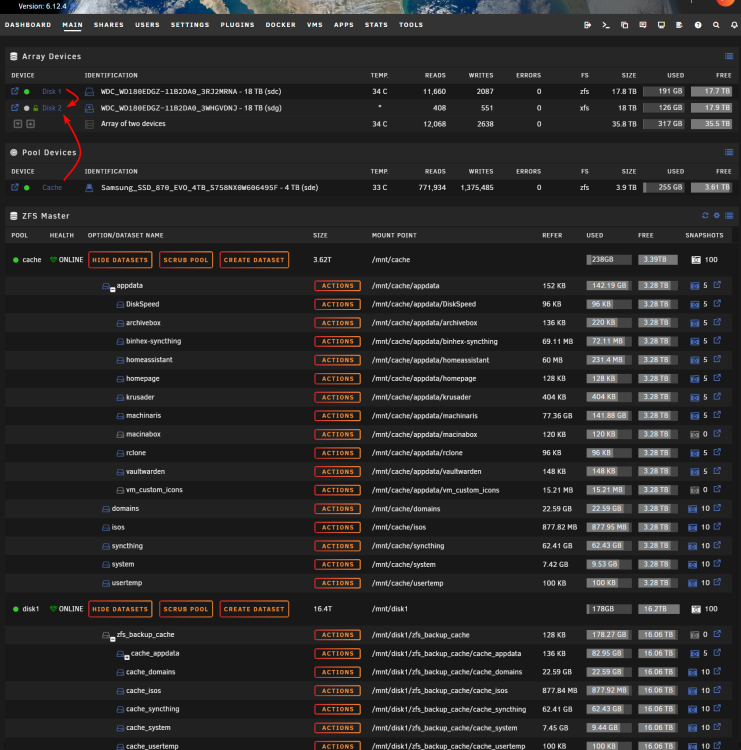Screen dimensions: 741x750
Task: Open the Shares tab
Action: pyautogui.click(x=109, y=25)
